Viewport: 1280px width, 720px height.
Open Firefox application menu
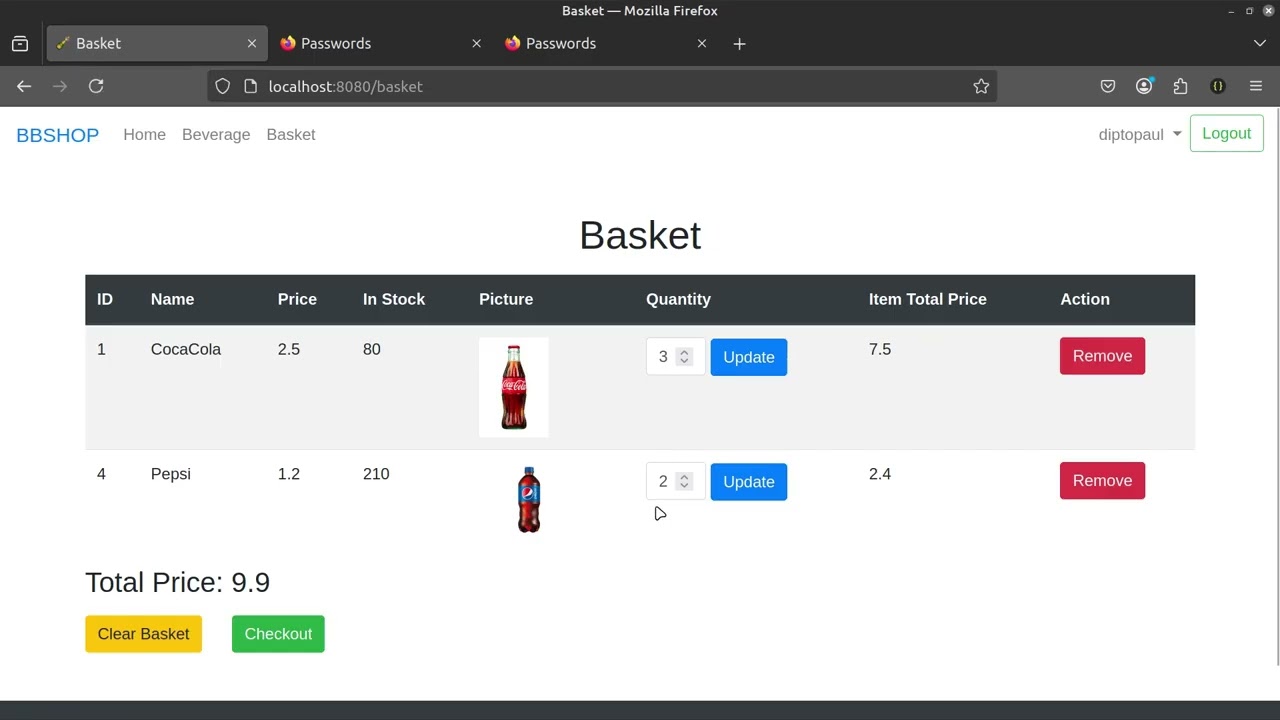coord(1256,87)
